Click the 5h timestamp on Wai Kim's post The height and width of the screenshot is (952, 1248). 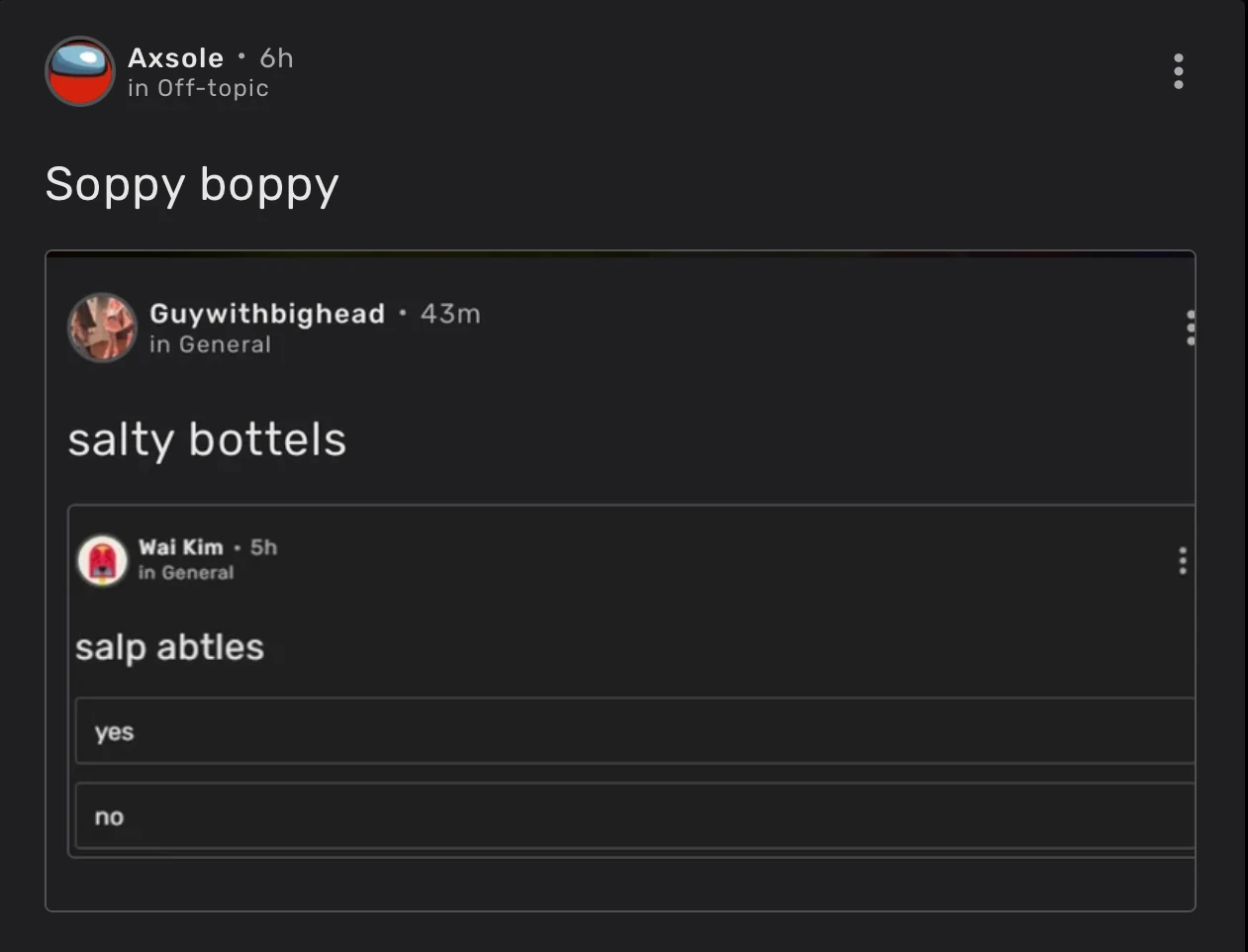[x=264, y=547]
